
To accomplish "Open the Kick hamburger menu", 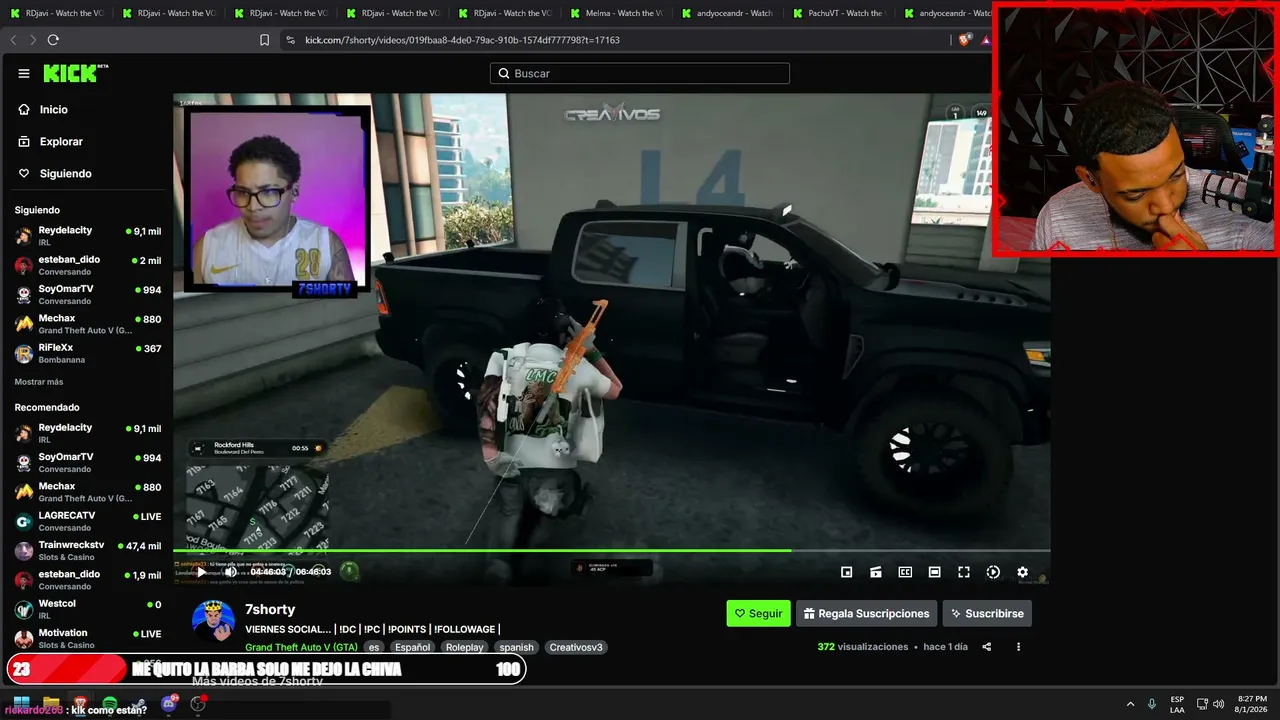I will (24, 73).
